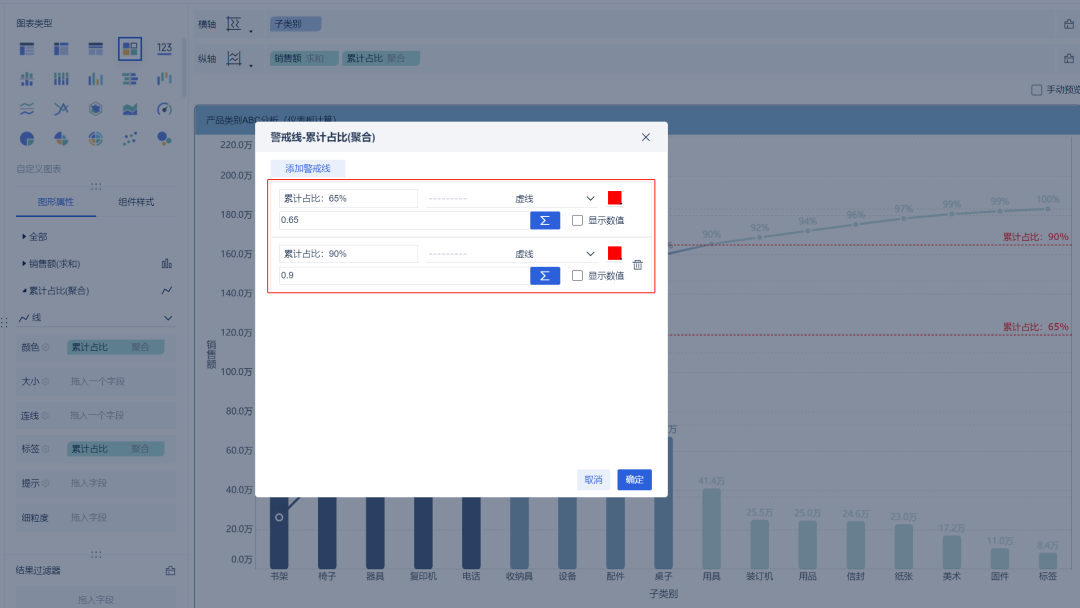Select the multi-series line chart type

pyautogui.click(x=61, y=109)
